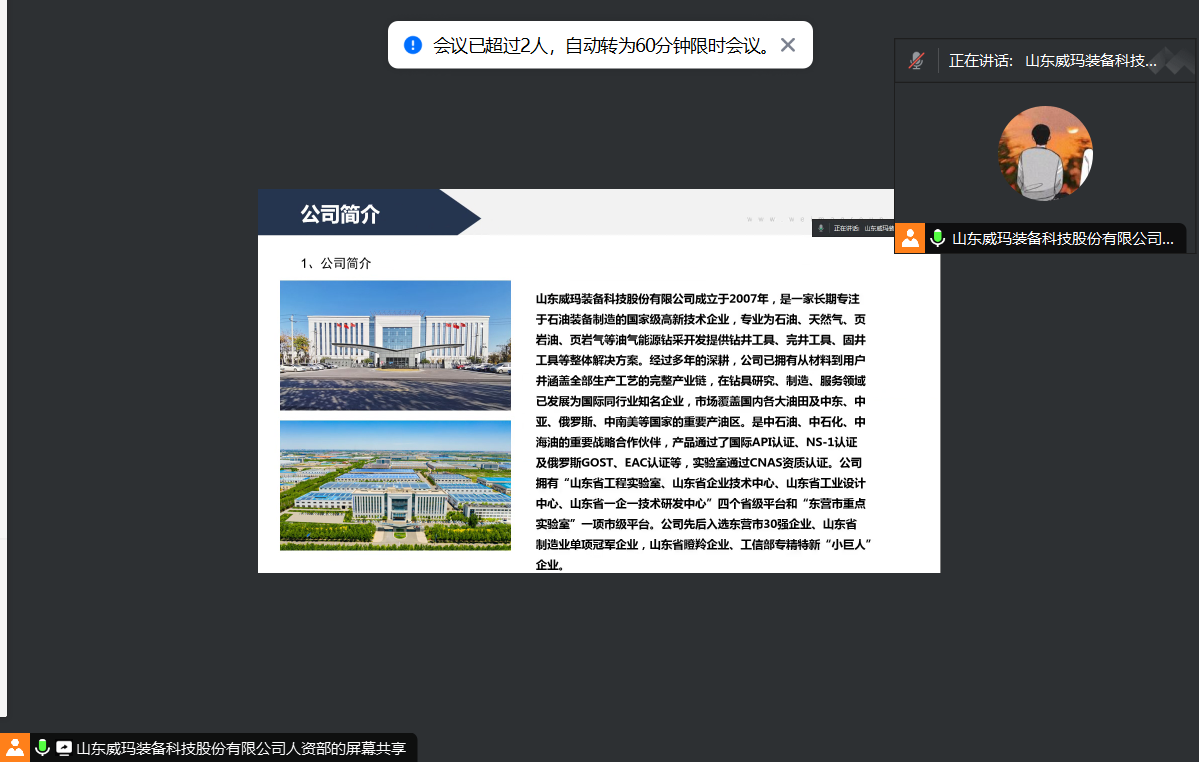Click the office building front photo
Viewport: 1199px width, 762px height.
point(395,345)
